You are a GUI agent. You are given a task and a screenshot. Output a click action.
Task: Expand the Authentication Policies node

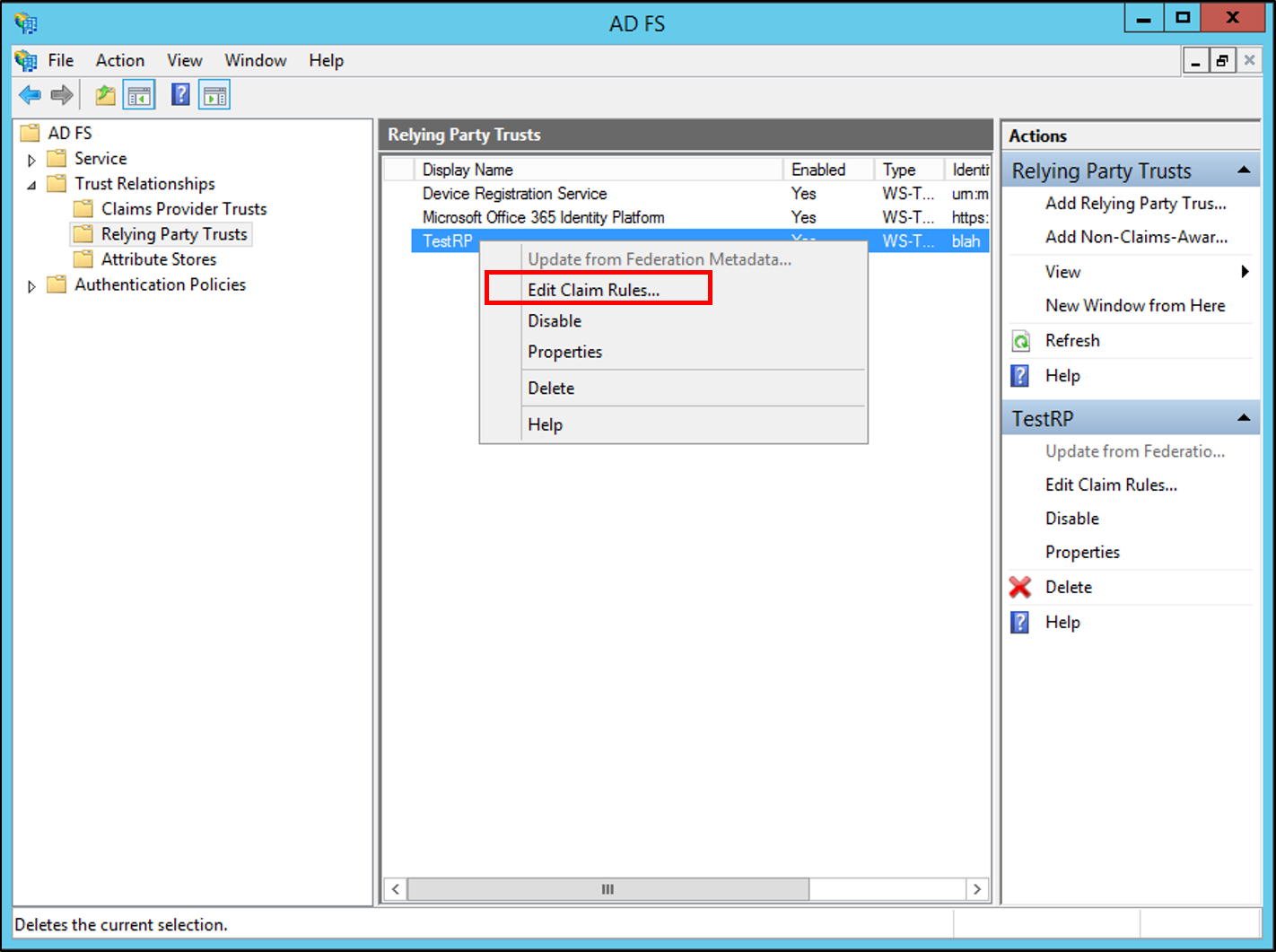[x=32, y=284]
